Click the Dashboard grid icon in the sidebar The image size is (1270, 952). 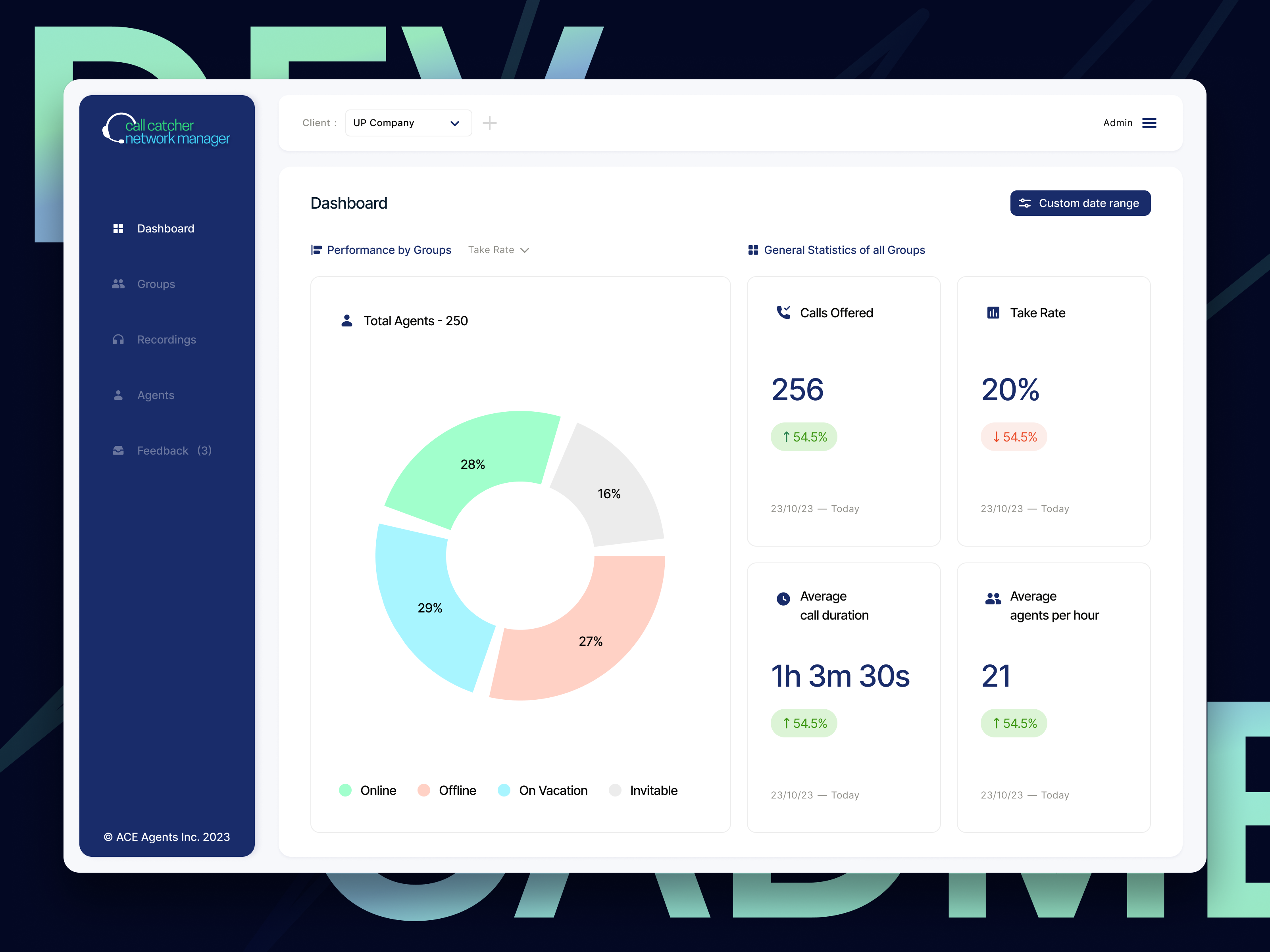tap(118, 228)
